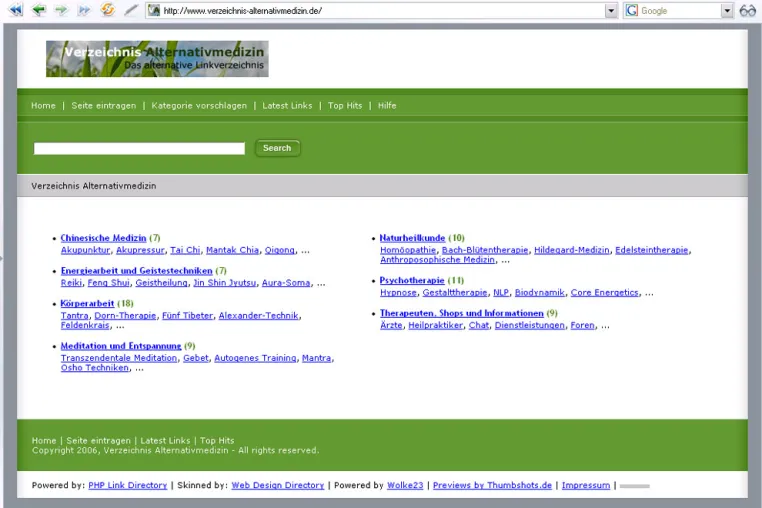Image resolution: width=762 pixels, height=508 pixels.
Task: Click the pencil edit icon in toolbar
Action: point(130,10)
